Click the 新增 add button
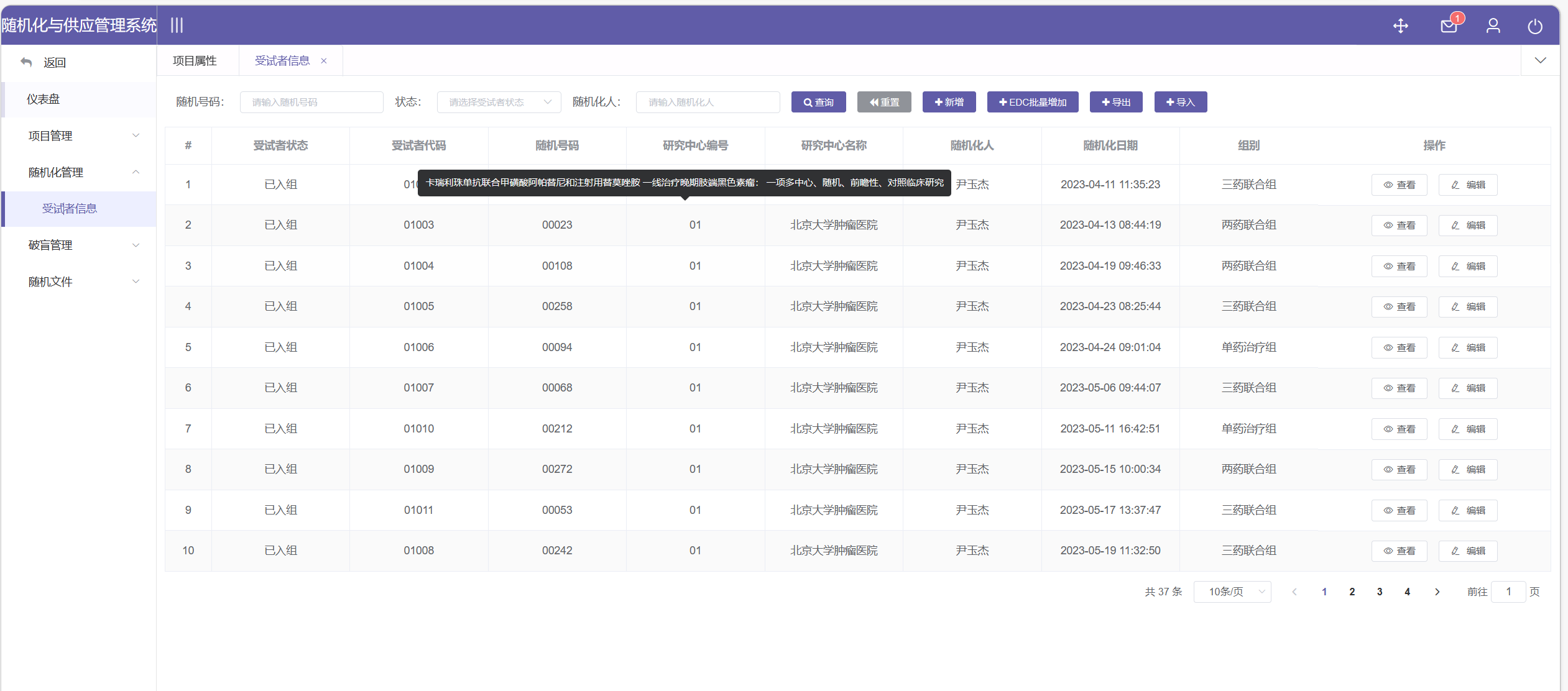Screen dimensions: 1568x691 [949, 102]
